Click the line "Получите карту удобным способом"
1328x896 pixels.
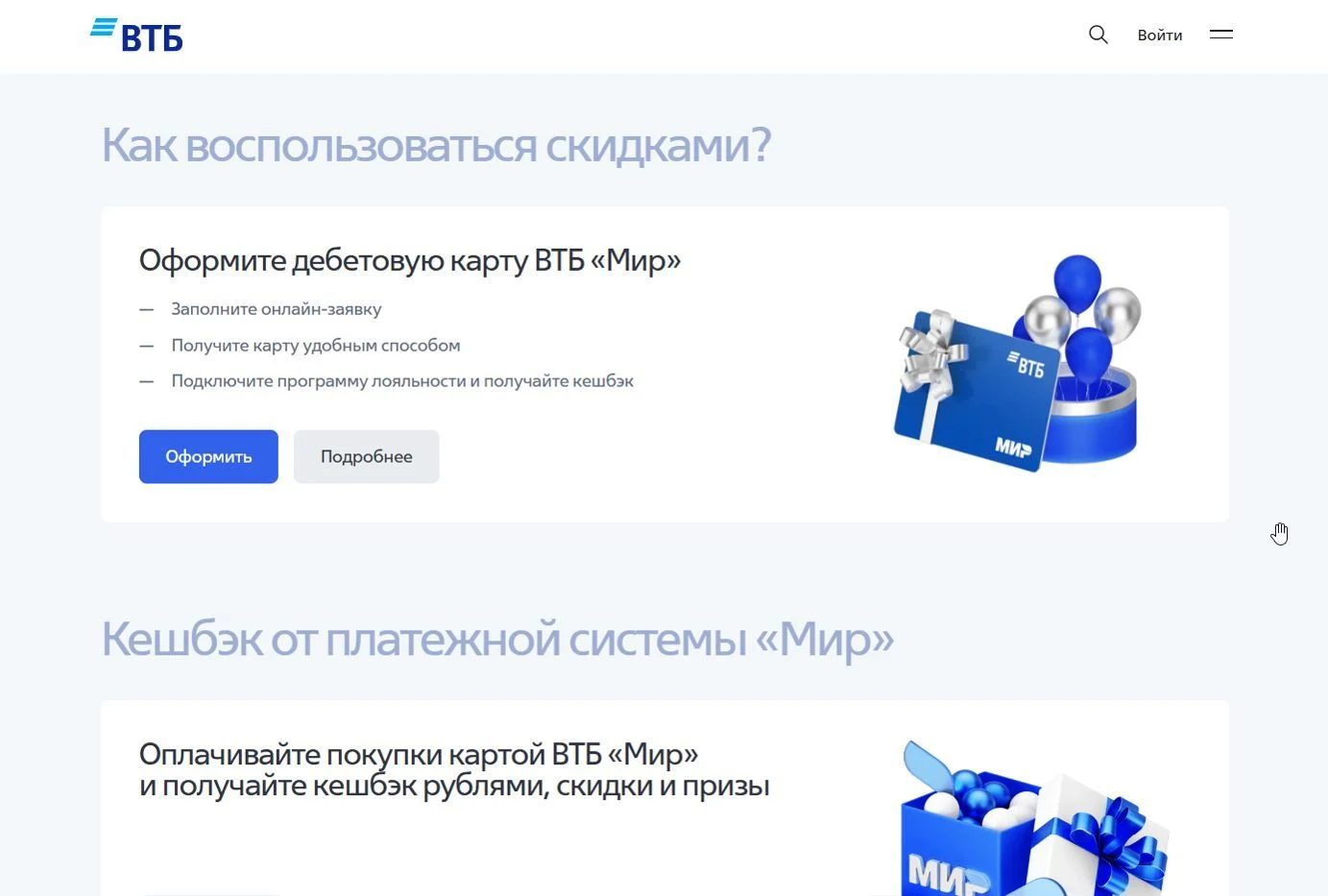pyautogui.click(x=316, y=346)
